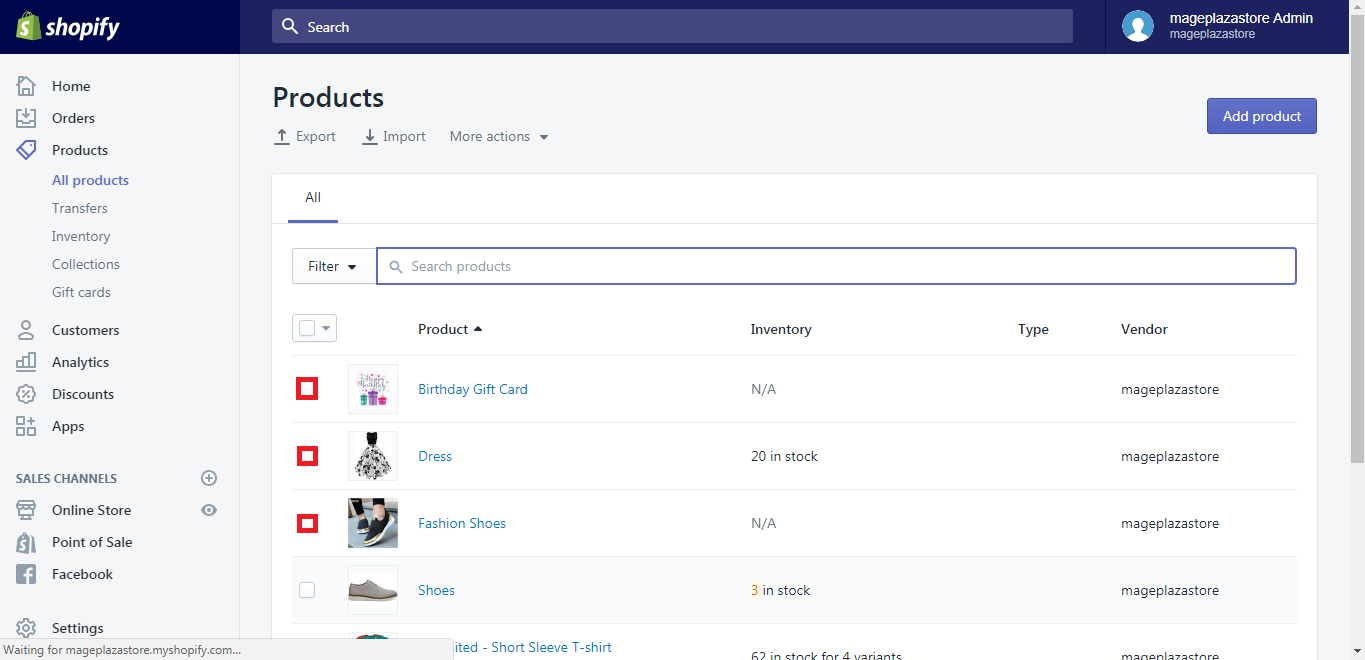Click the admin avatar icon
The image size is (1365, 660).
coord(1138,26)
